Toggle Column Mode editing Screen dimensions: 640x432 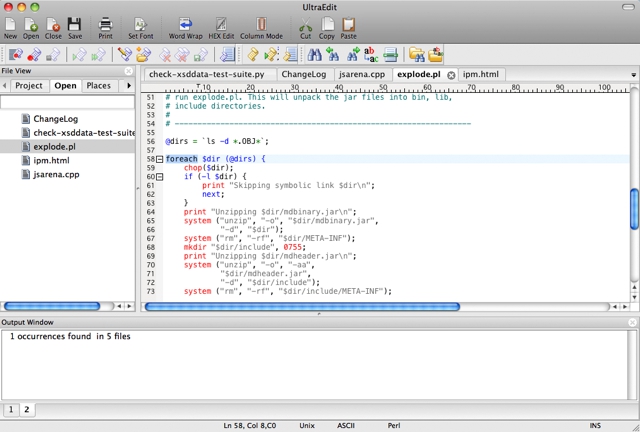pyautogui.click(x=260, y=24)
